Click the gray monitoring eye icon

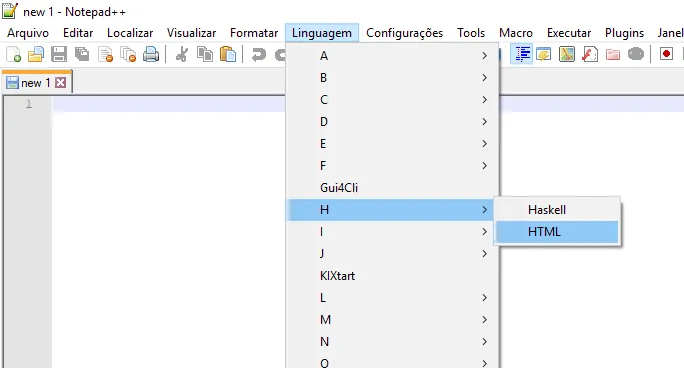636,54
